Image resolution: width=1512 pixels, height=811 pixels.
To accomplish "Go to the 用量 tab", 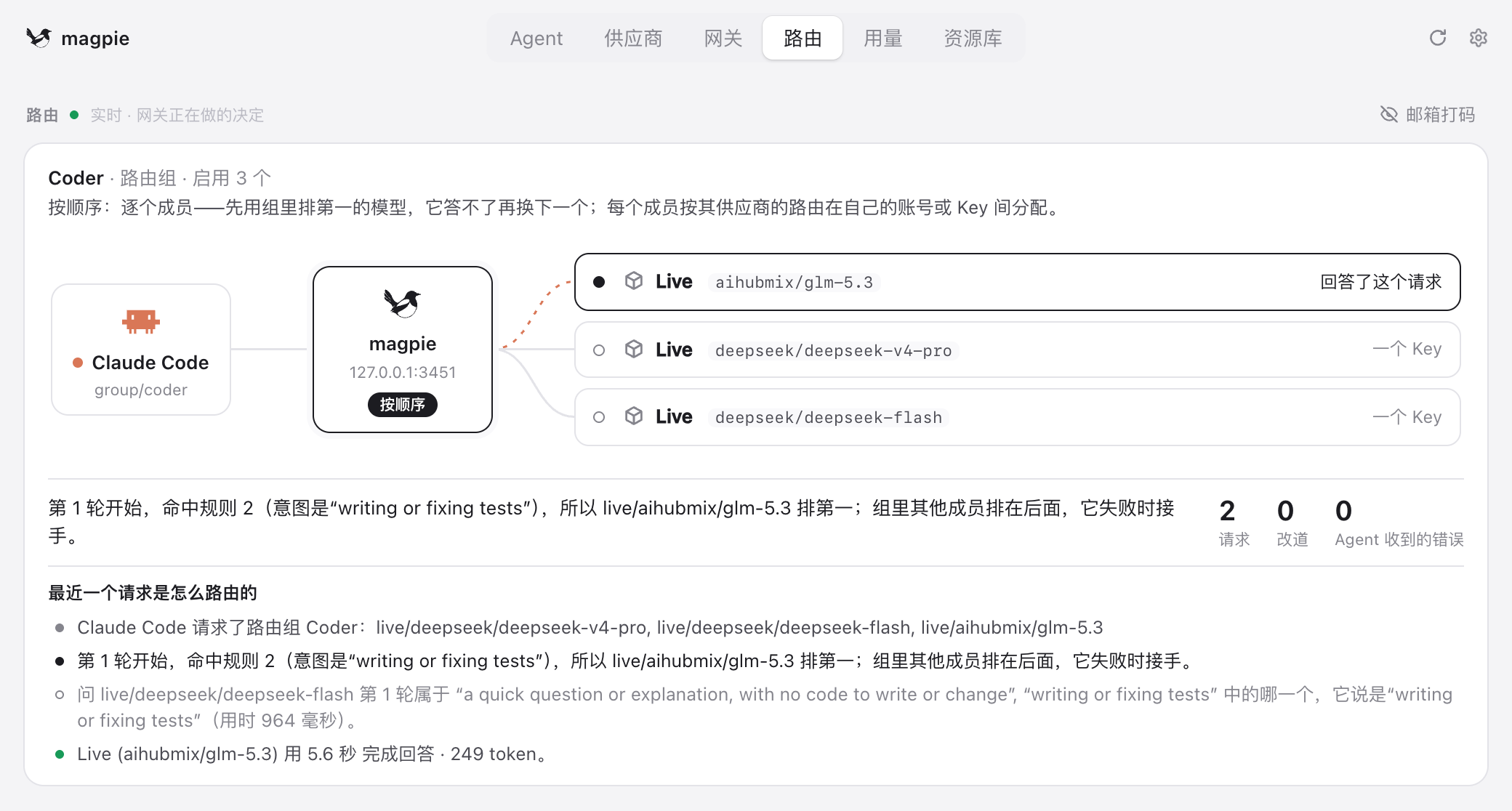I will coord(882,38).
